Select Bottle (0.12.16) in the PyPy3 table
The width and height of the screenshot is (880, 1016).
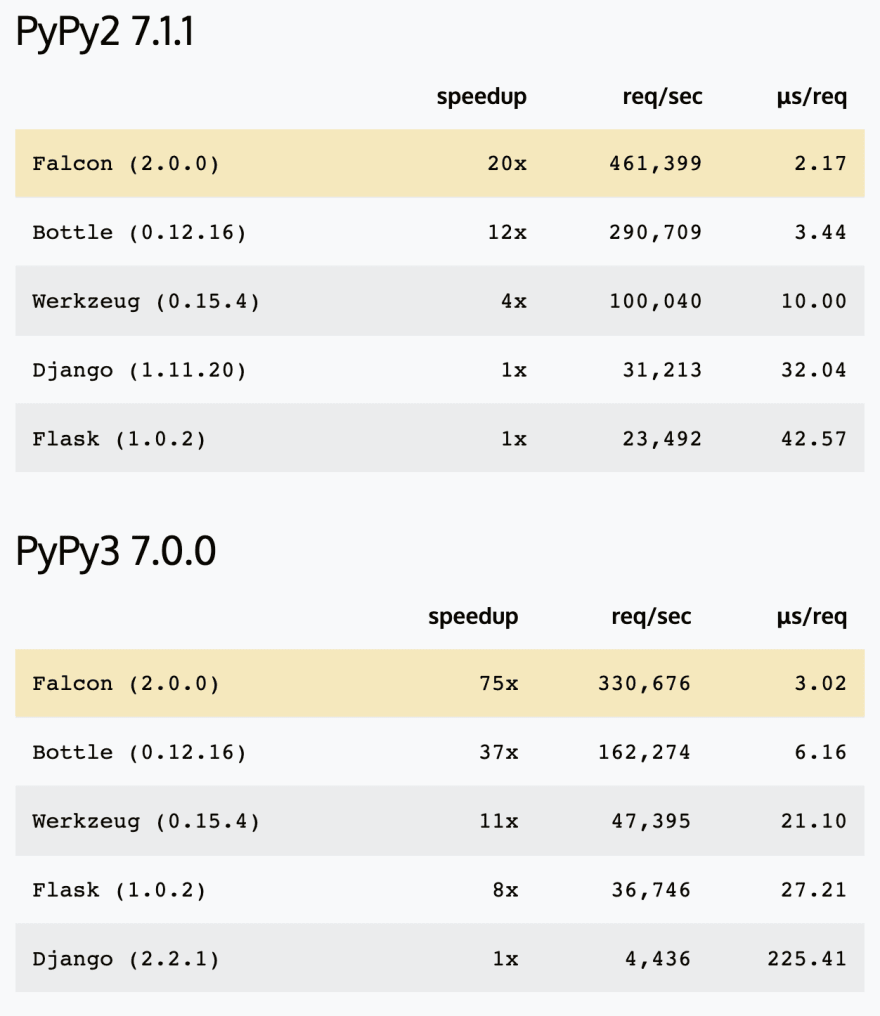(x=139, y=752)
